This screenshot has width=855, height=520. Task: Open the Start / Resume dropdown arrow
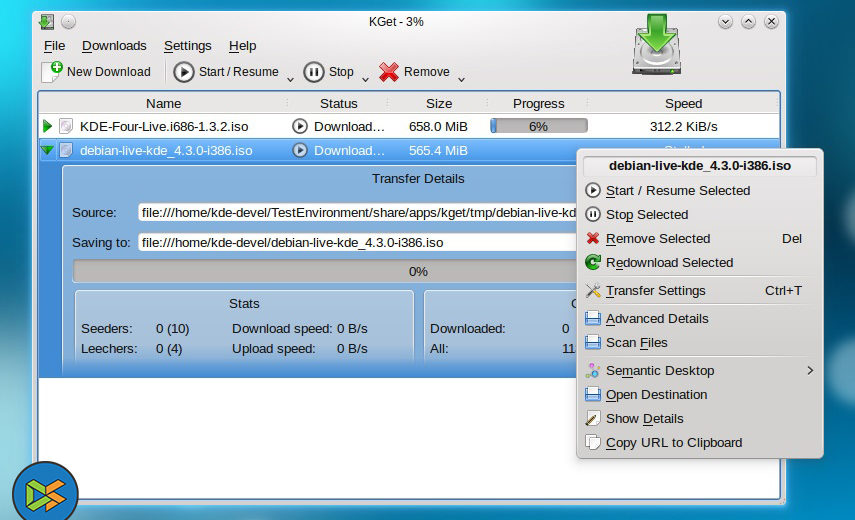click(291, 80)
